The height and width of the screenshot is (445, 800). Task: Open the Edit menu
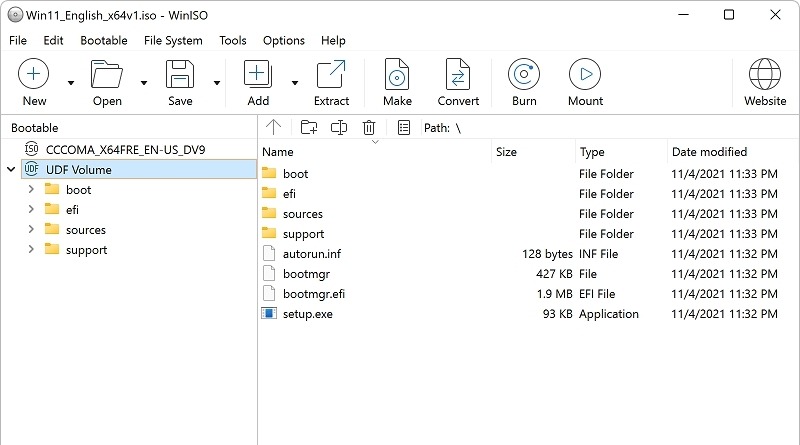(x=53, y=40)
